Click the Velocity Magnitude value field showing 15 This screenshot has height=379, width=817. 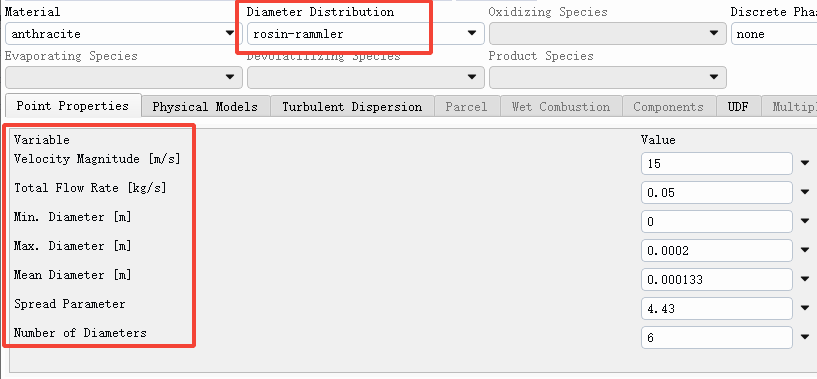point(717,164)
